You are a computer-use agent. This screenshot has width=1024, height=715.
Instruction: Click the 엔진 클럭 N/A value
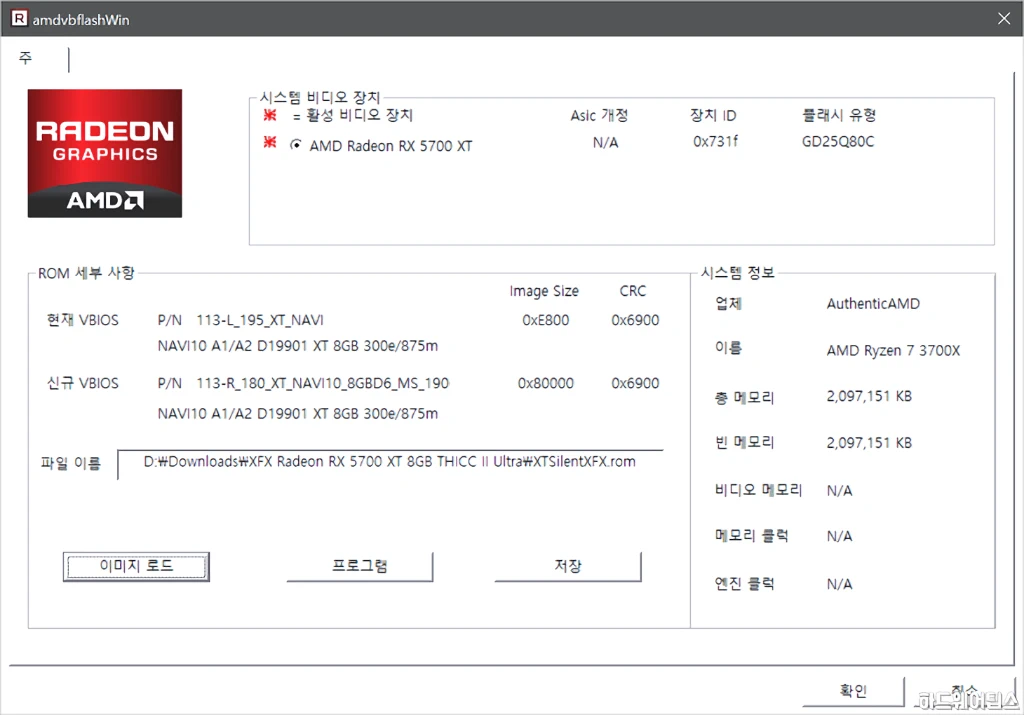point(839,584)
